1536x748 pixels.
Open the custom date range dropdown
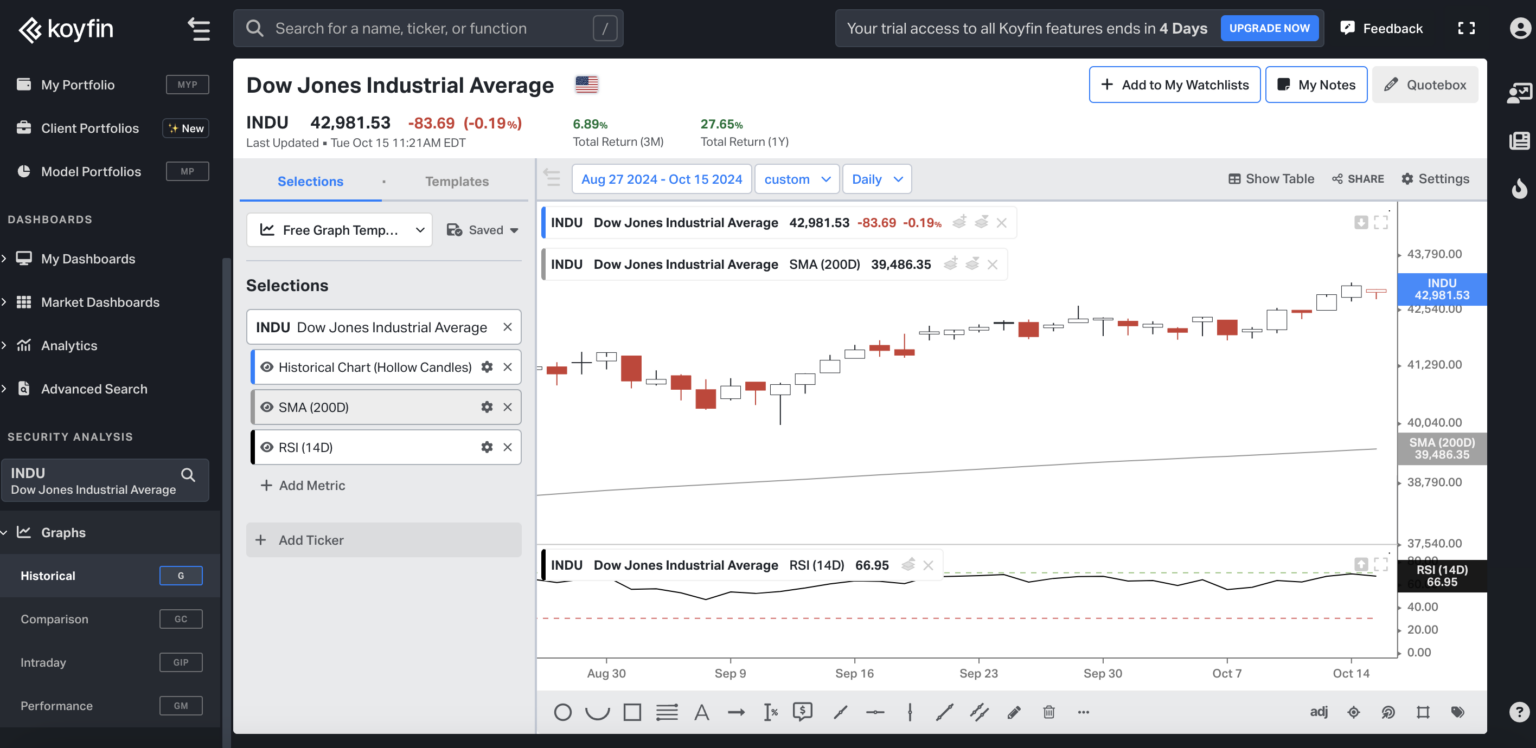coord(797,179)
